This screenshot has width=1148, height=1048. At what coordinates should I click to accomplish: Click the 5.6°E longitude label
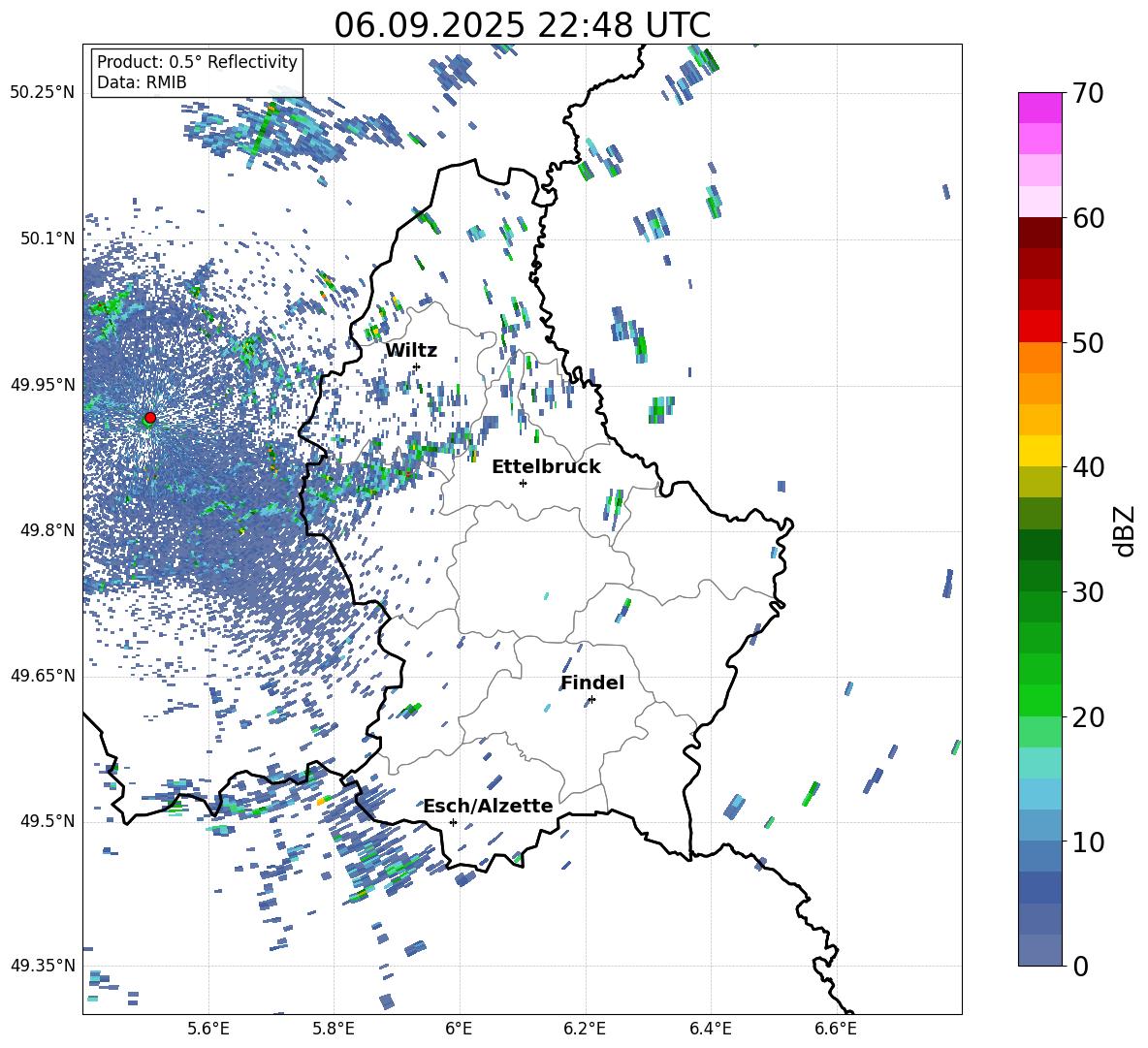click(208, 1029)
